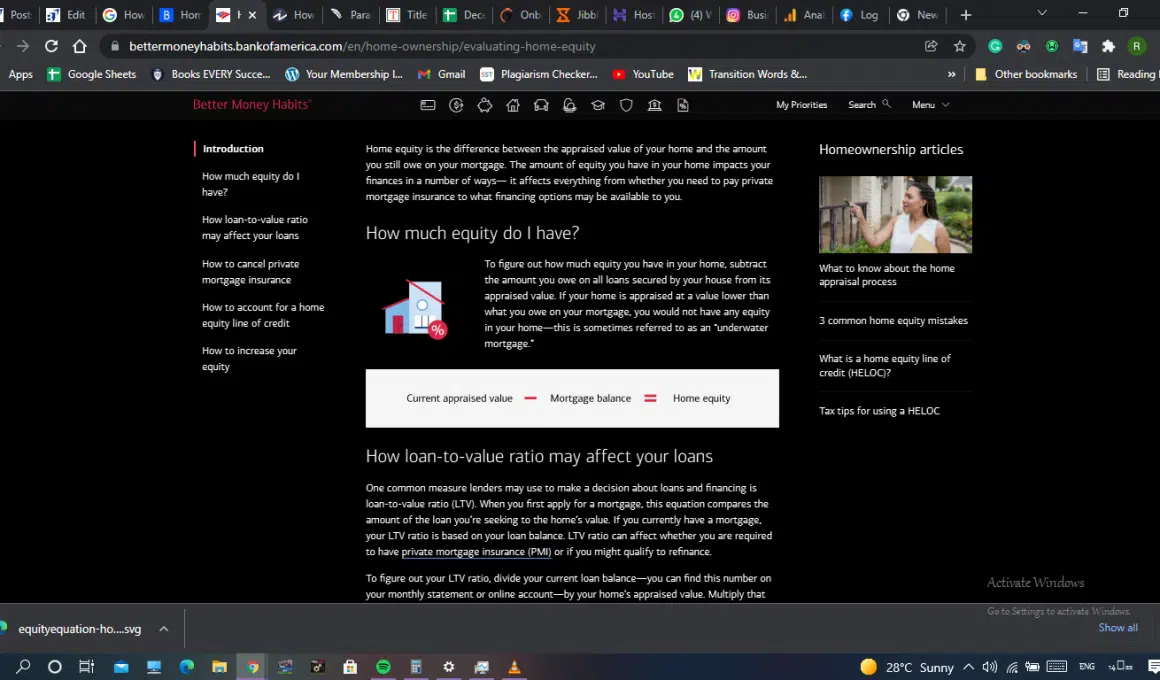
Task: Click the Google Translate extension icon
Action: [x=1080, y=46]
